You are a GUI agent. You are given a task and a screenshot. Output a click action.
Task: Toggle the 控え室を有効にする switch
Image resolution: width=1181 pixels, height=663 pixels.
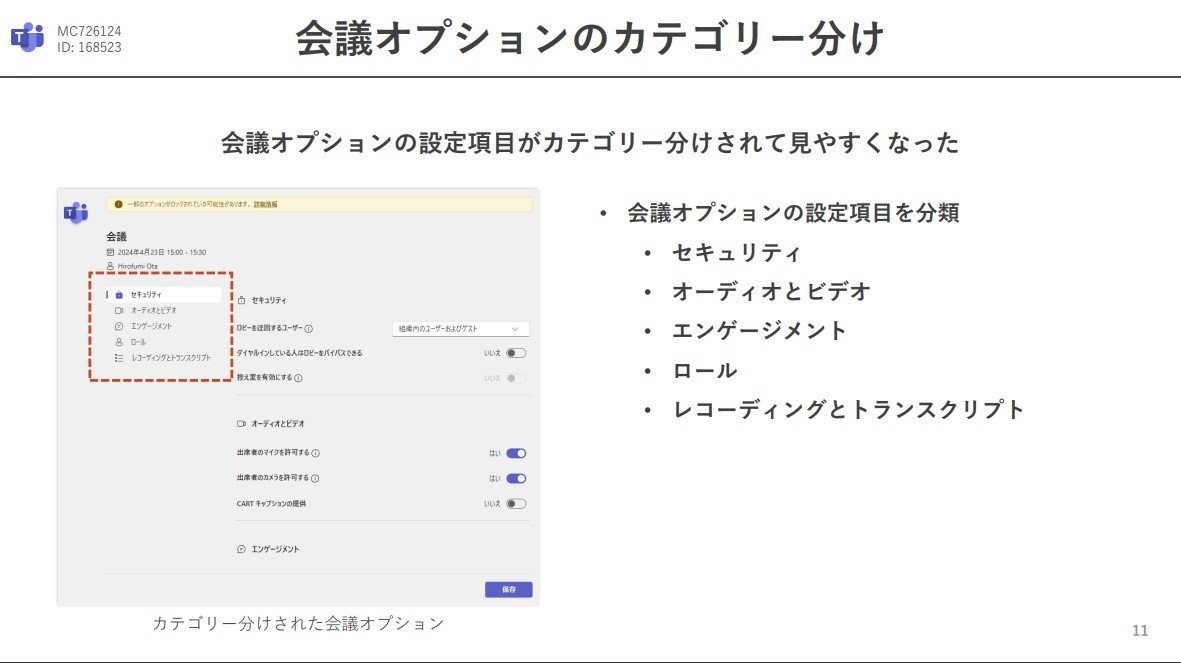[x=516, y=378]
